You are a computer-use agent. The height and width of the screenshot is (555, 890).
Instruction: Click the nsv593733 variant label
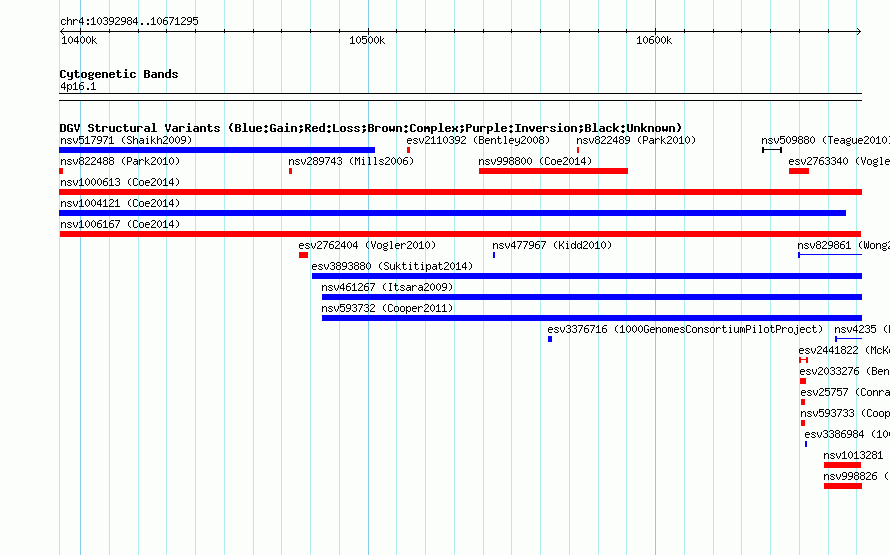pos(845,413)
